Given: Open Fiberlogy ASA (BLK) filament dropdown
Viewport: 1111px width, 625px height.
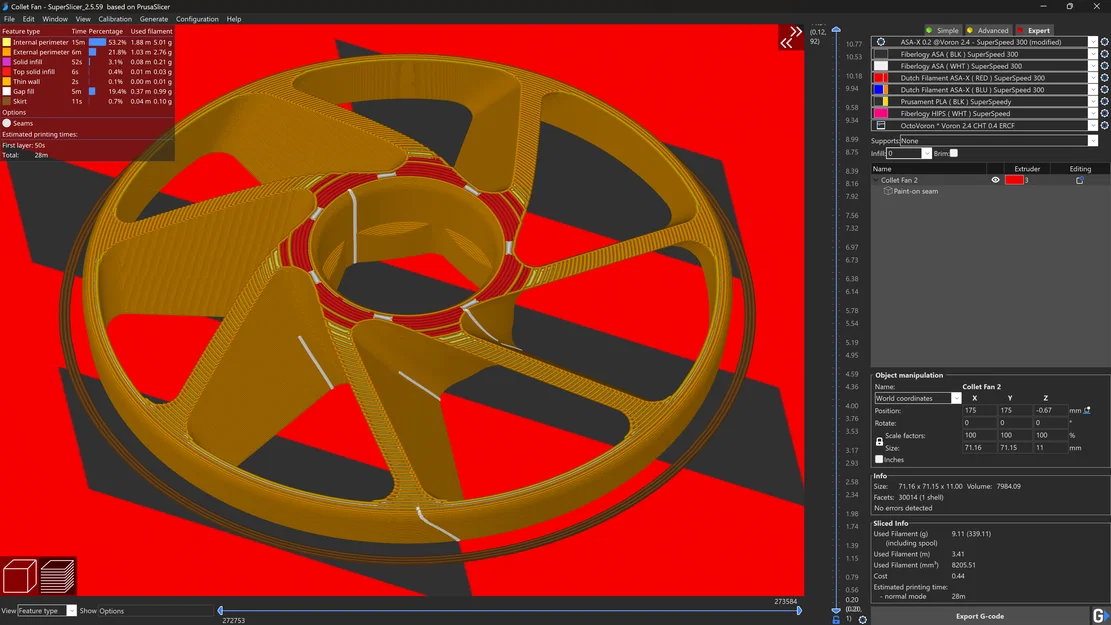Looking at the screenshot, I should tap(1093, 54).
